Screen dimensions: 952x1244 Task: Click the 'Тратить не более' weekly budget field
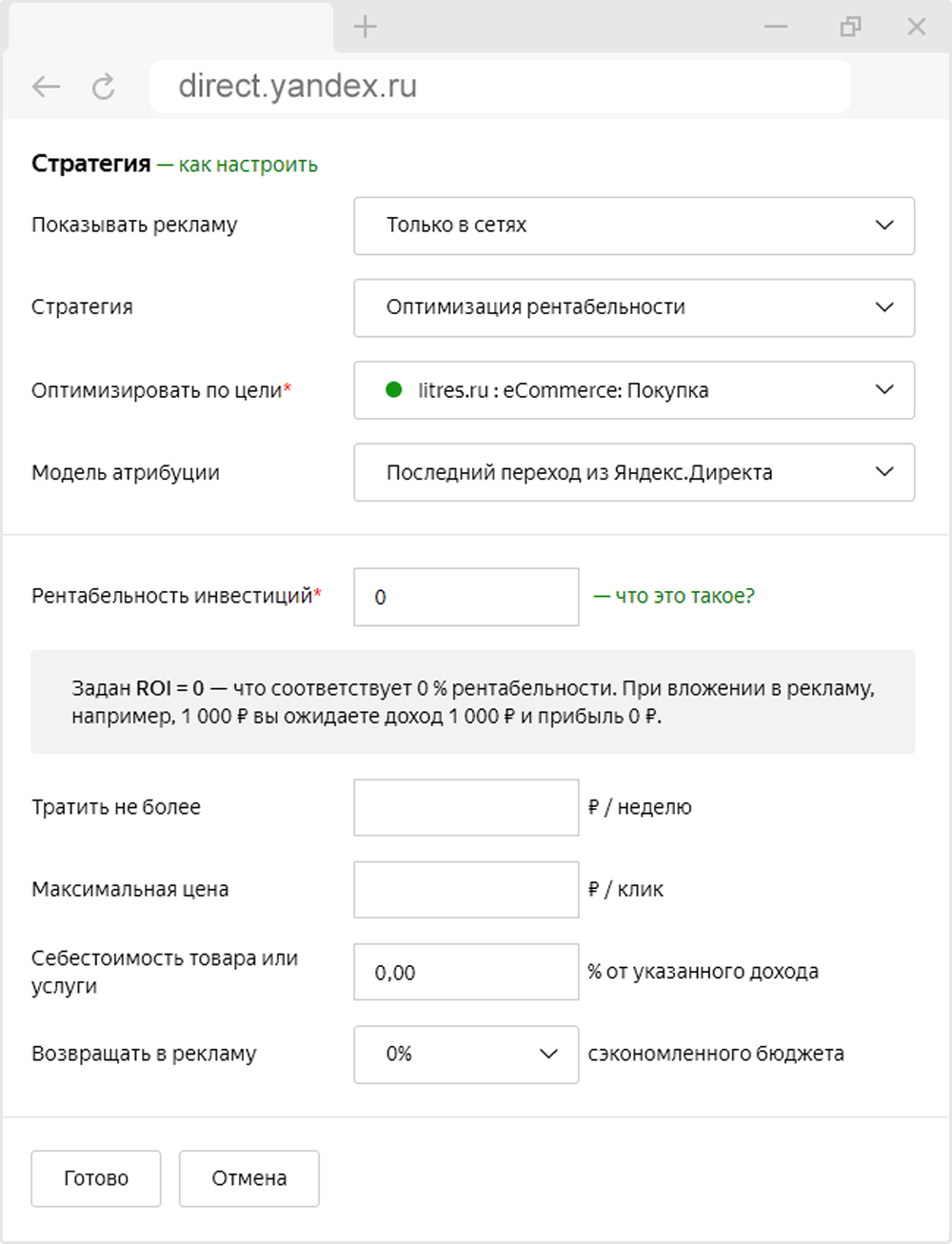pos(466,807)
